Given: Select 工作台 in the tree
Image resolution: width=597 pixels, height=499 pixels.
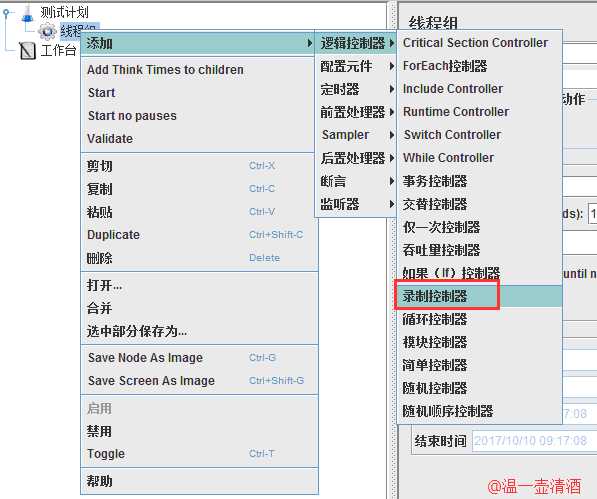Looking at the screenshot, I should tap(58, 50).
